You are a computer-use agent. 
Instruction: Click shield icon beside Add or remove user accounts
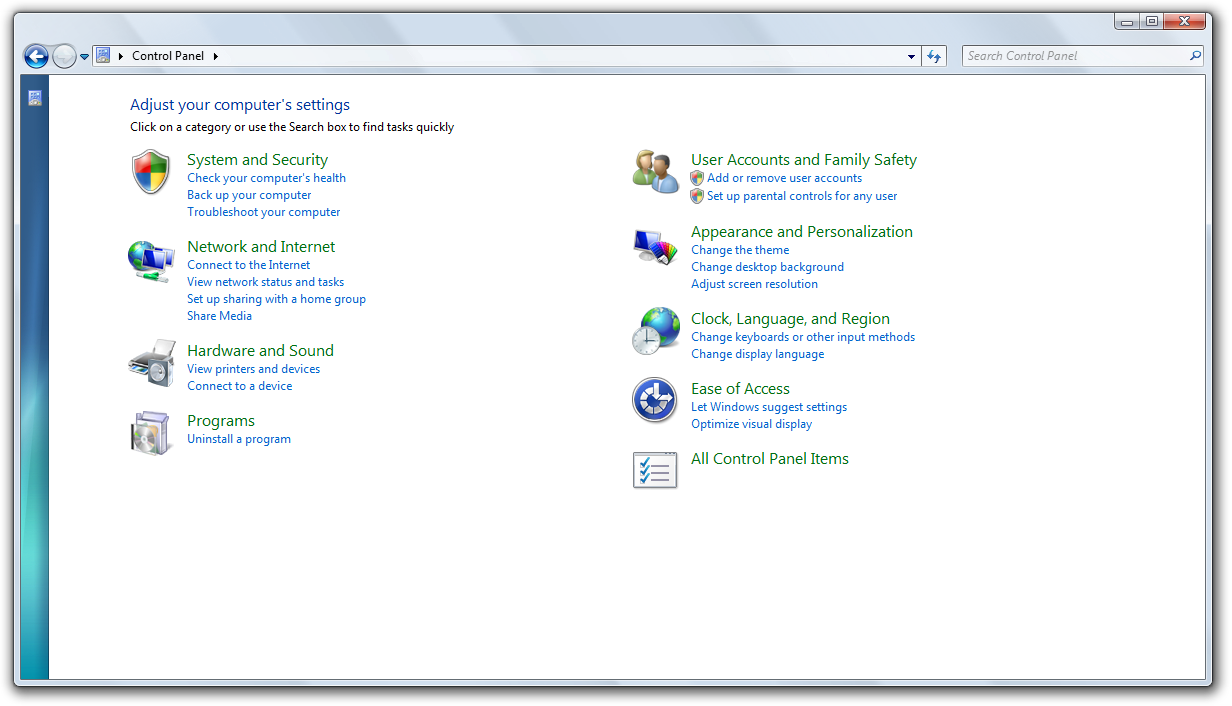click(x=697, y=178)
